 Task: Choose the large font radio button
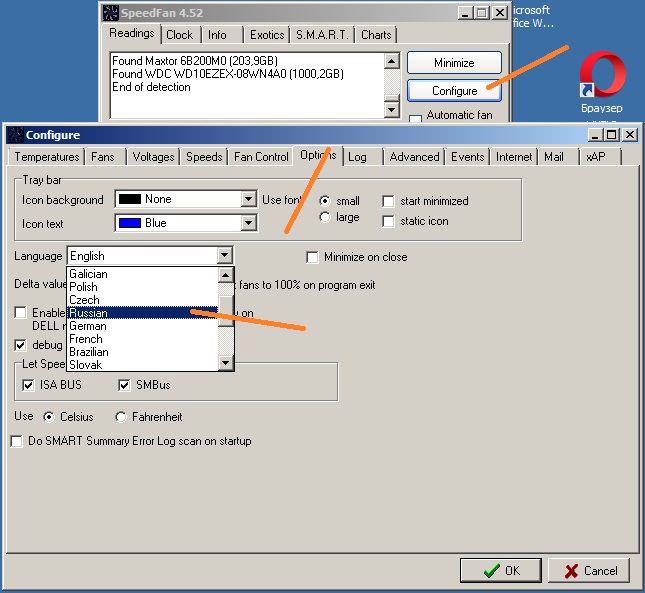pyautogui.click(x=325, y=217)
